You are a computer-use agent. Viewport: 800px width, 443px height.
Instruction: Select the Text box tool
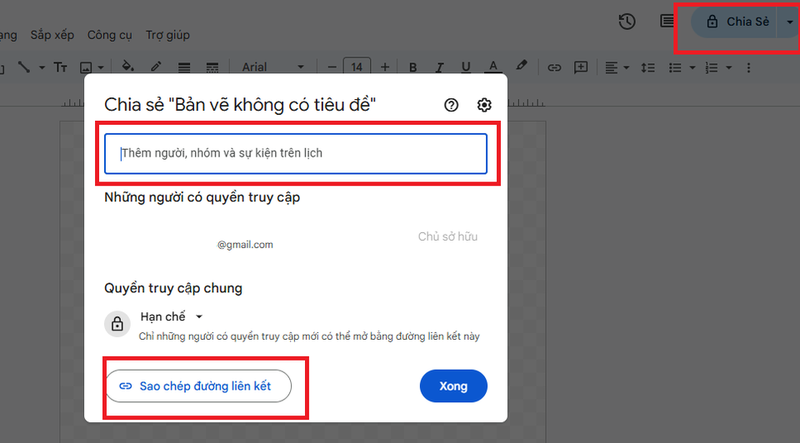pyautogui.click(x=60, y=67)
